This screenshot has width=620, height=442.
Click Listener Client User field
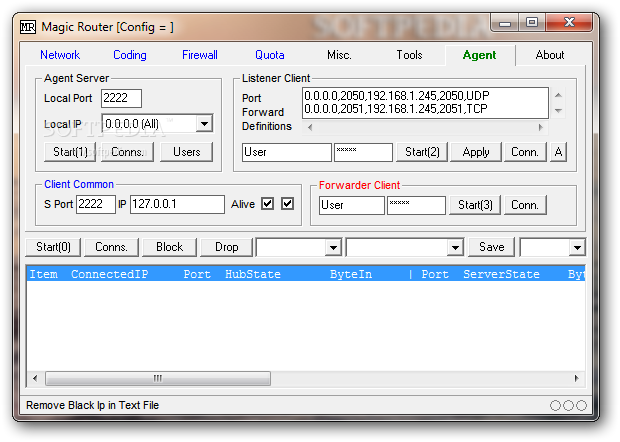[x=287, y=152]
